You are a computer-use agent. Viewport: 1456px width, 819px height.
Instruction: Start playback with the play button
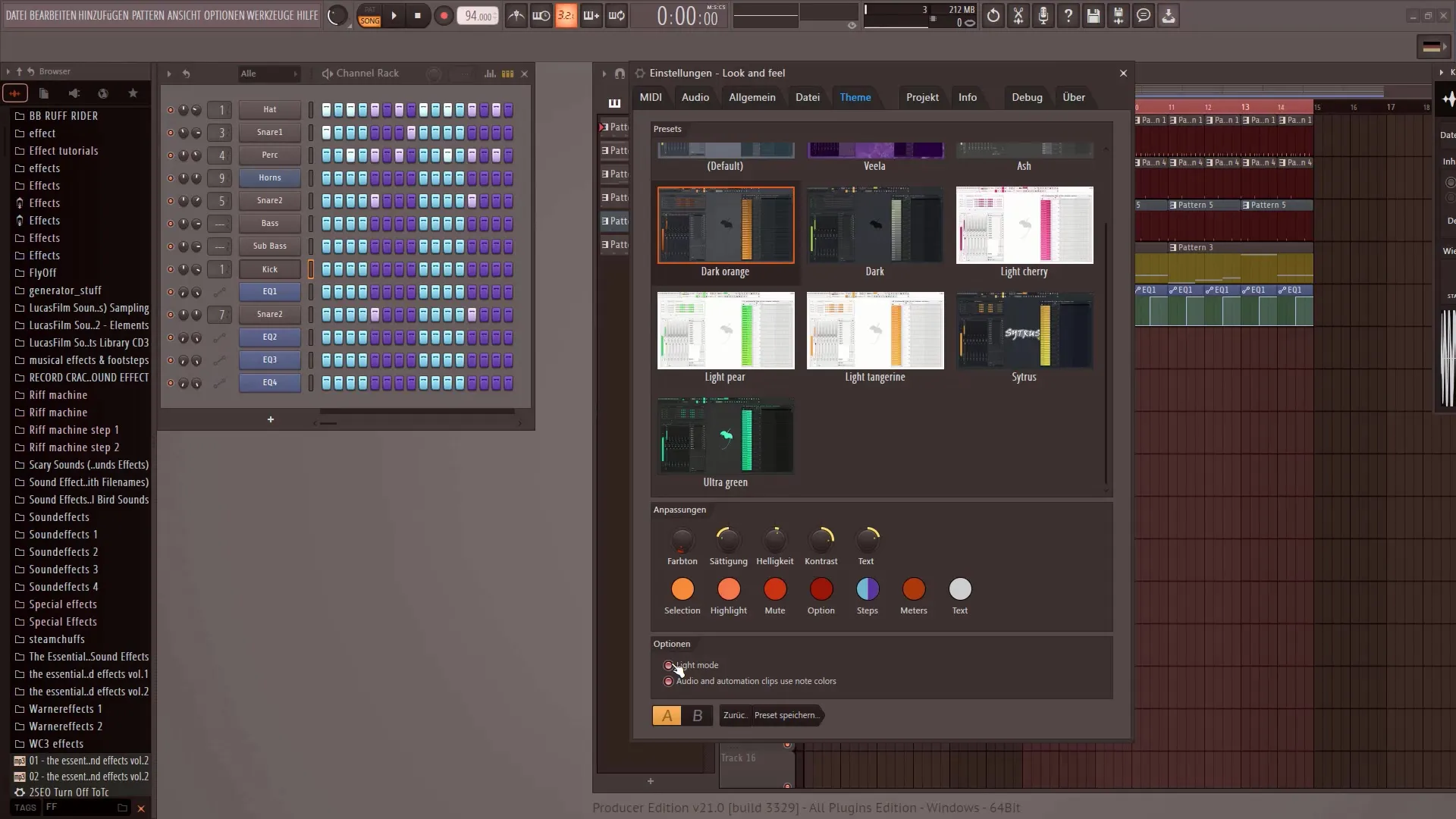(x=394, y=15)
